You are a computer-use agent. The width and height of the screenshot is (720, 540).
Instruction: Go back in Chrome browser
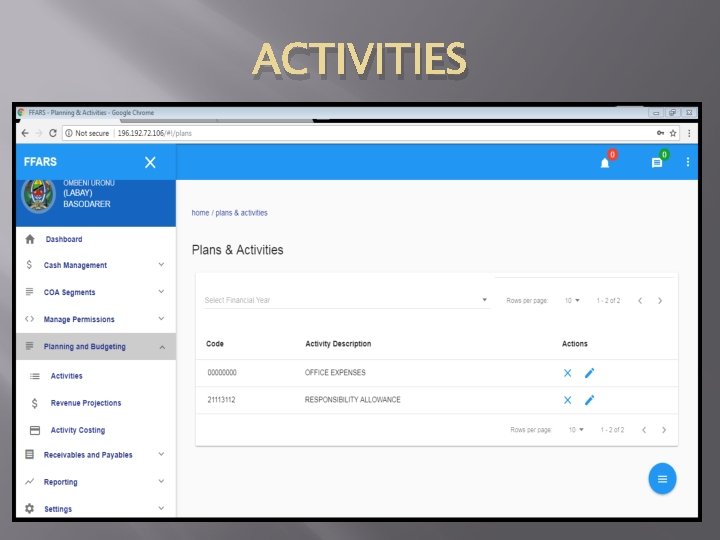(x=25, y=133)
